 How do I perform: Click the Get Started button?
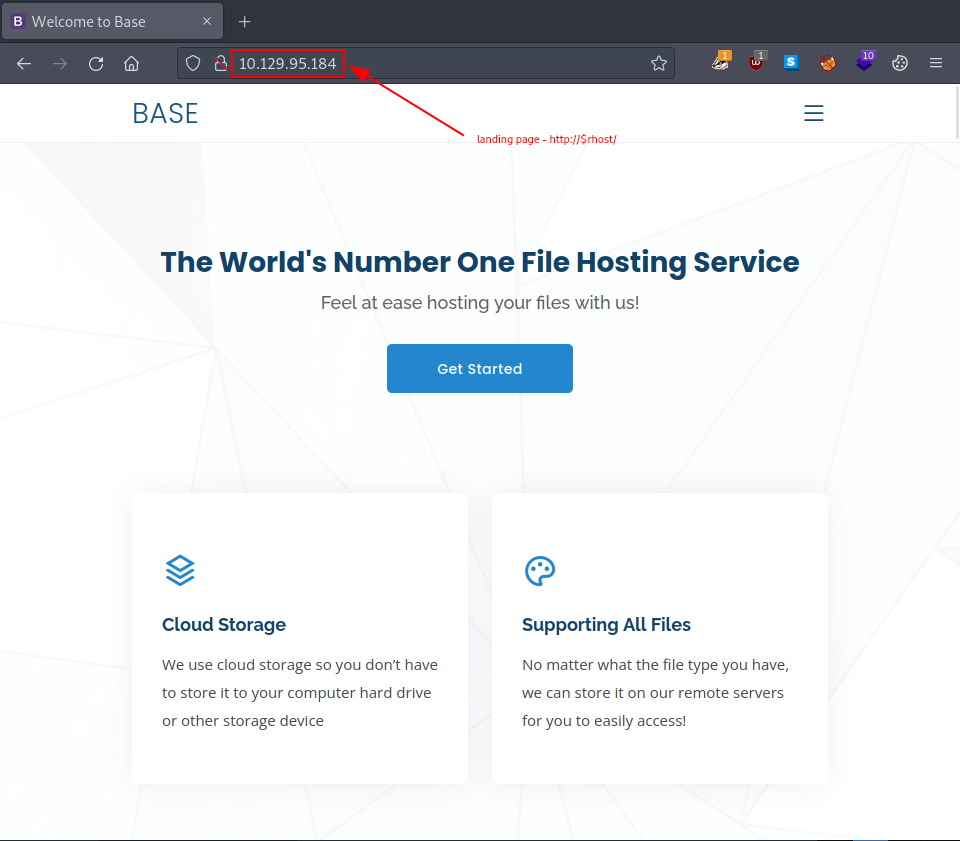[x=479, y=368]
